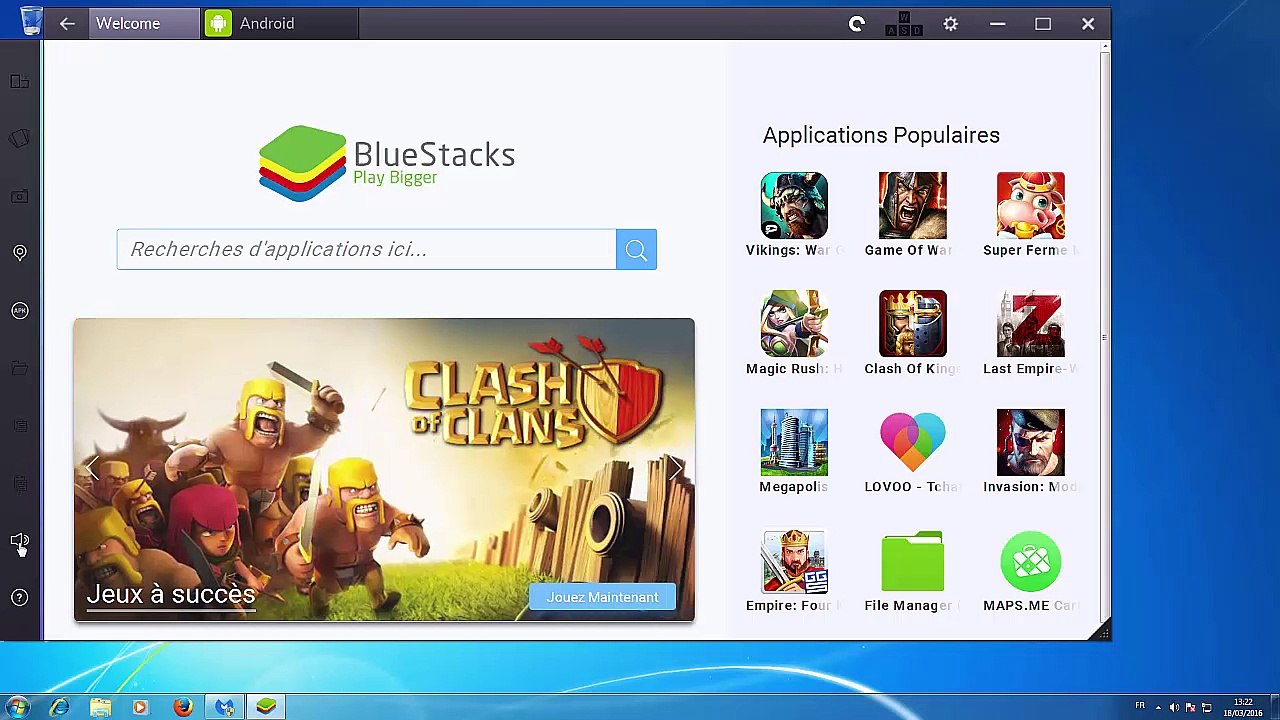This screenshot has width=1280, height=720.
Task: Click the resize grip at window corner
Action: point(1103,632)
